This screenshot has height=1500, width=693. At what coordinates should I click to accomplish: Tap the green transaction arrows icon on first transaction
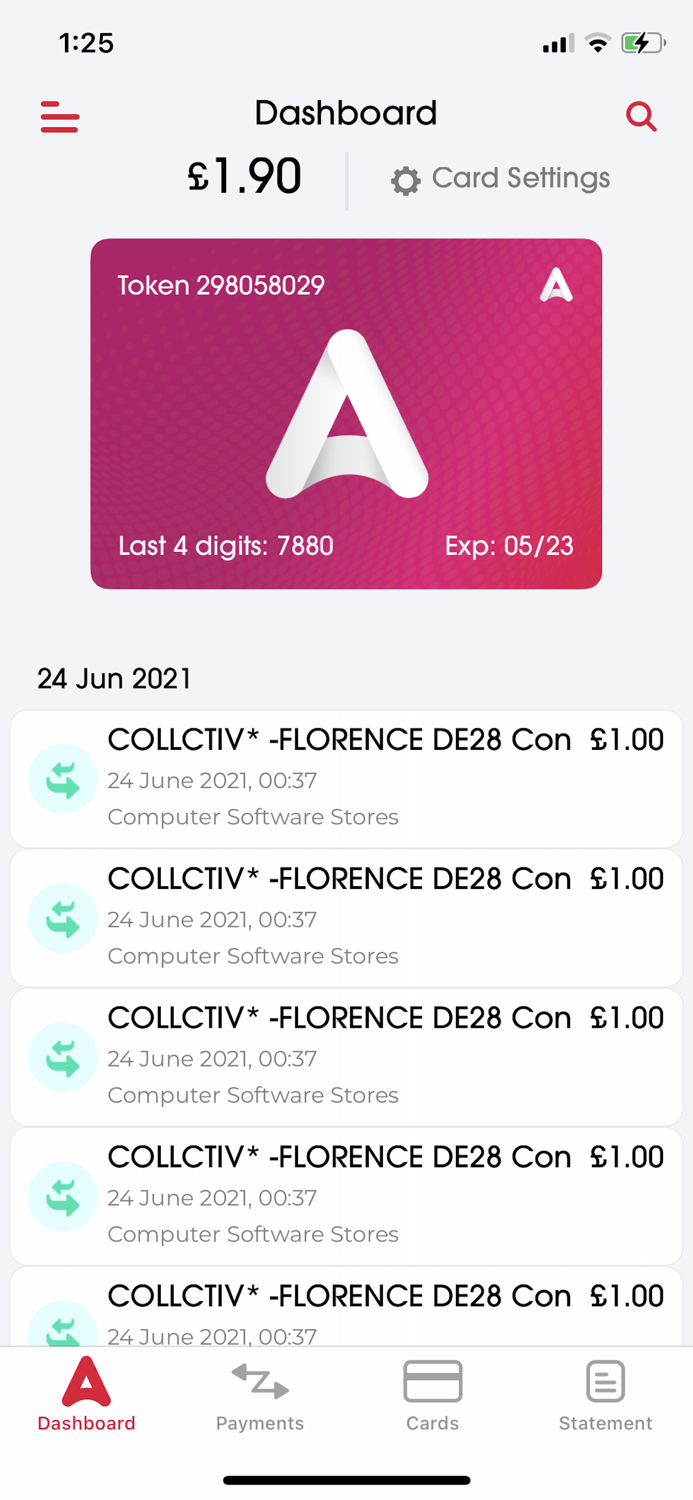62,779
